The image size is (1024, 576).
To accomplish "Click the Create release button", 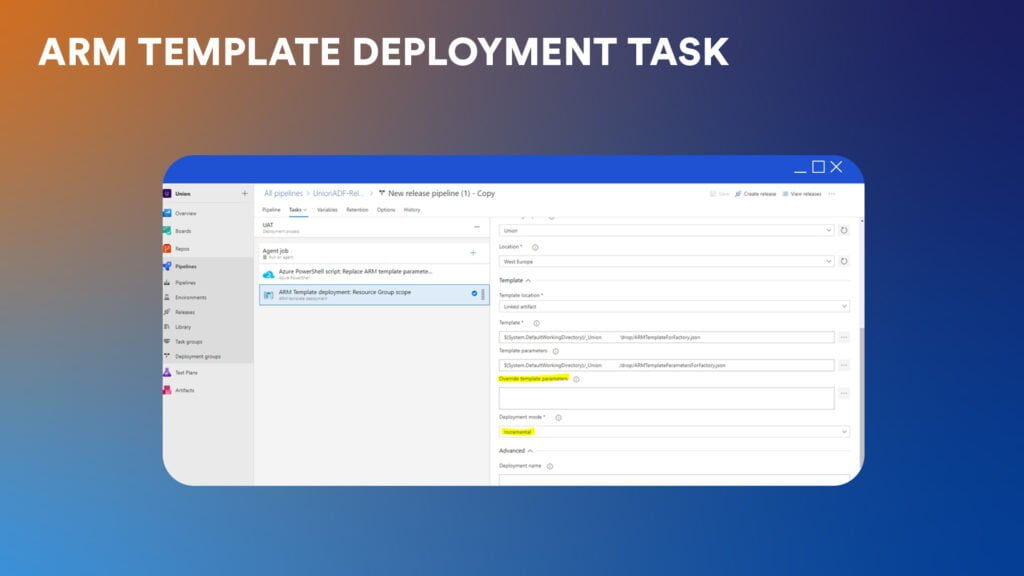I will click(755, 194).
